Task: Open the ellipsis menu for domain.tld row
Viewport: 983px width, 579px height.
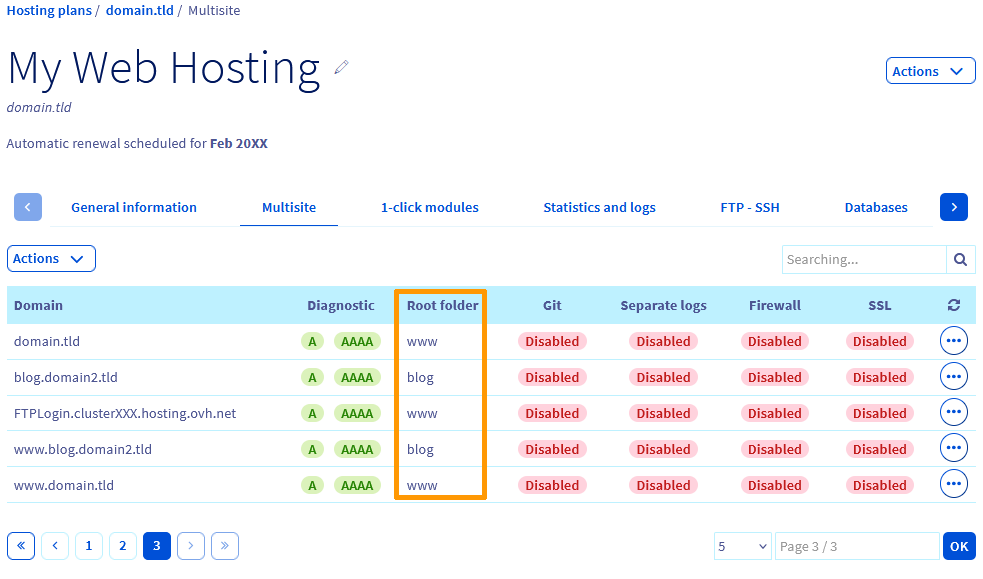Action: pos(953,340)
